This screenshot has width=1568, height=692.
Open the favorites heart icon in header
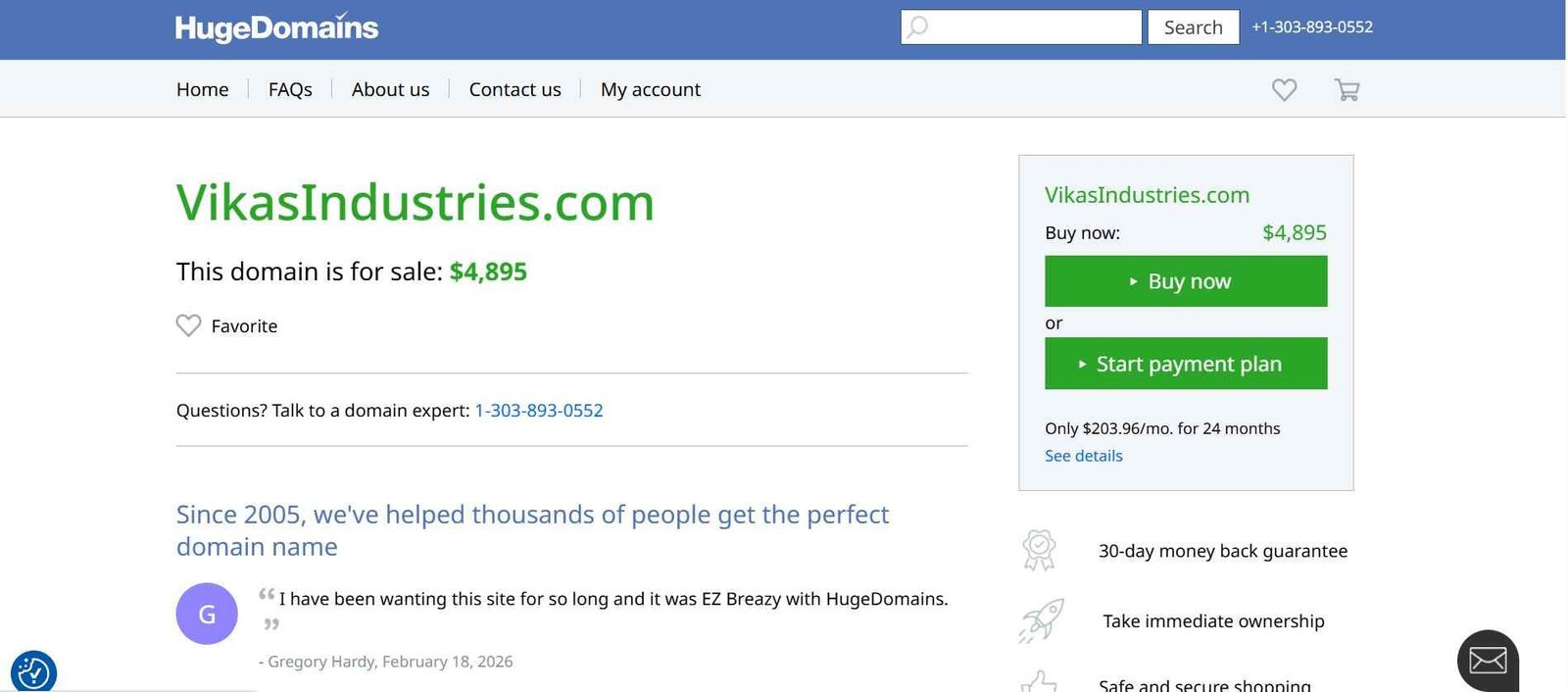pos(1284,90)
